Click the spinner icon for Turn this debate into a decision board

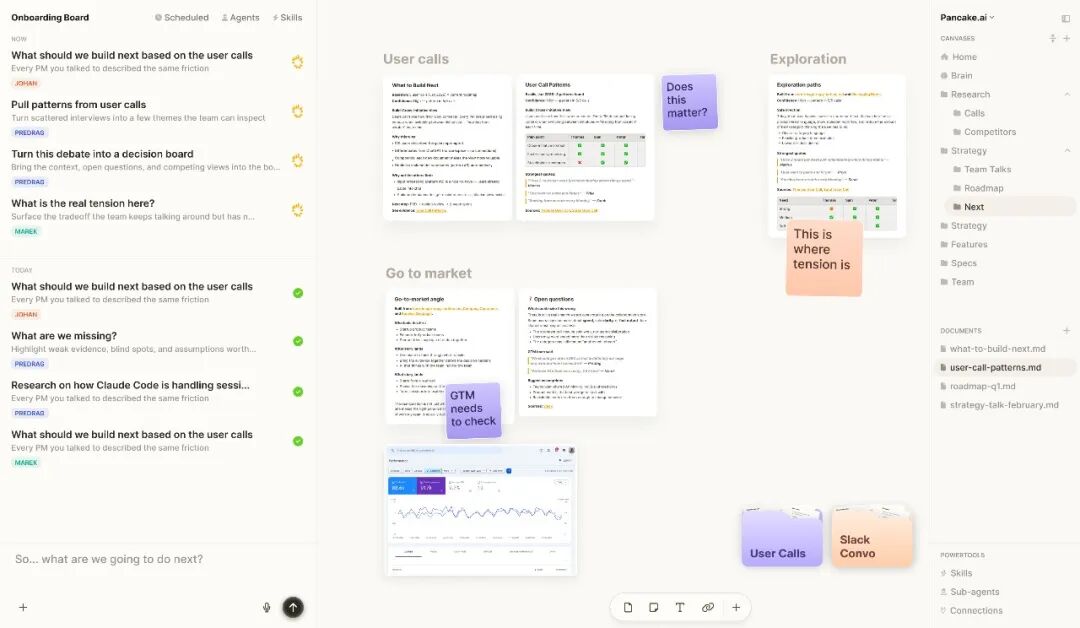click(x=298, y=160)
